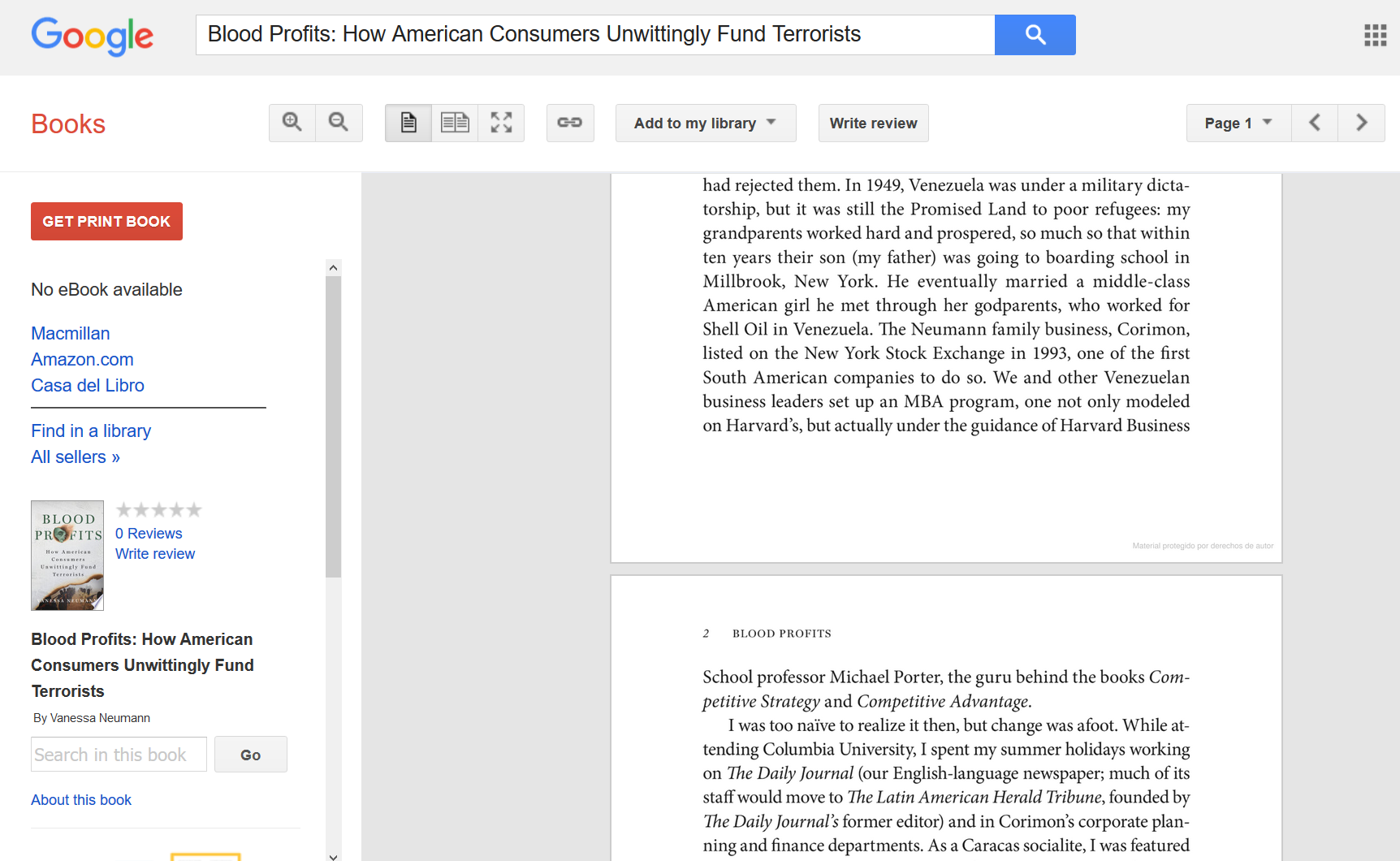The height and width of the screenshot is (861, 1400).
Task: Open the Google apps grid
Action: point(1375,35)
